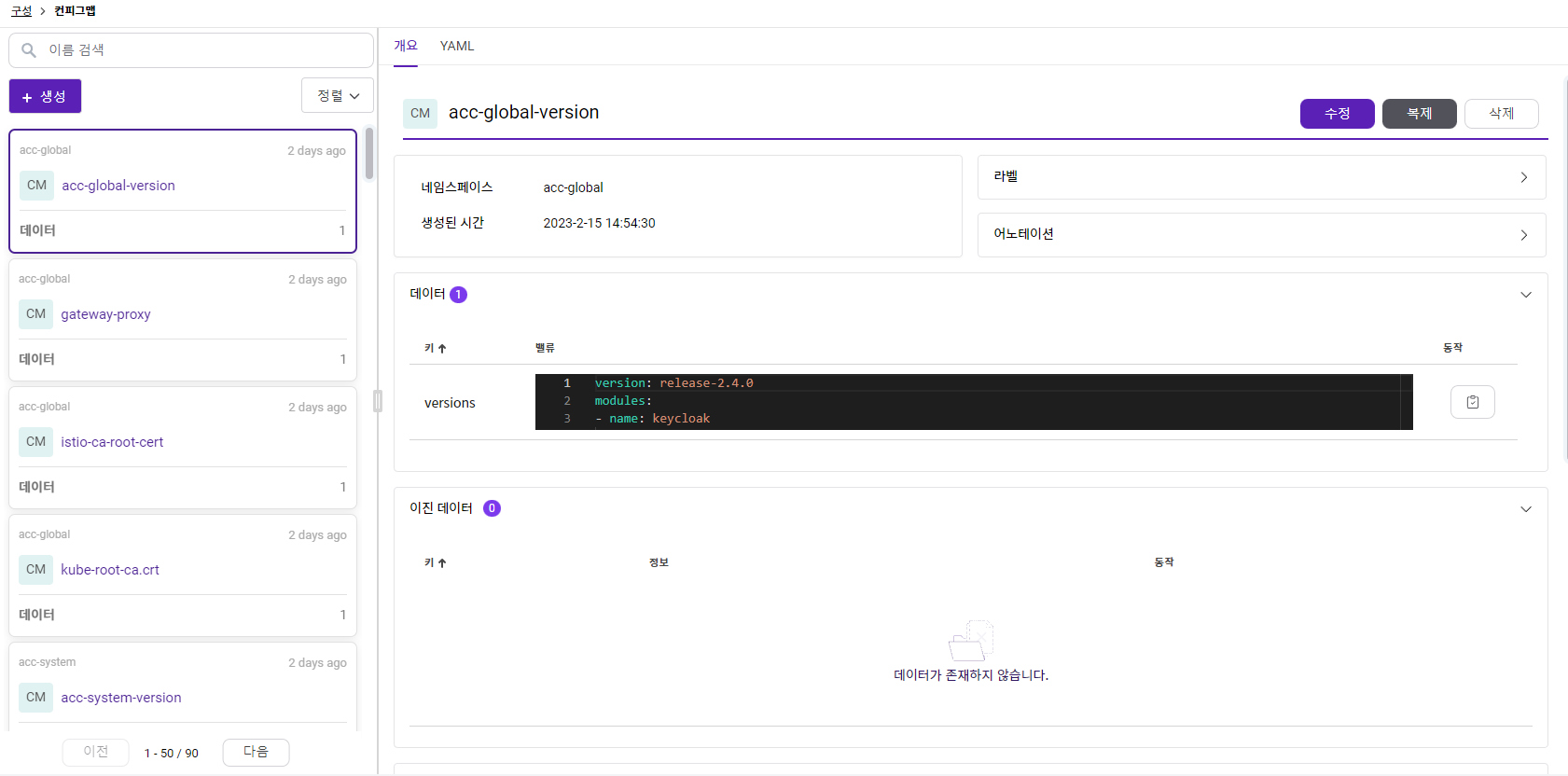Click the empty data folder illustration

[x=971, y=641]
